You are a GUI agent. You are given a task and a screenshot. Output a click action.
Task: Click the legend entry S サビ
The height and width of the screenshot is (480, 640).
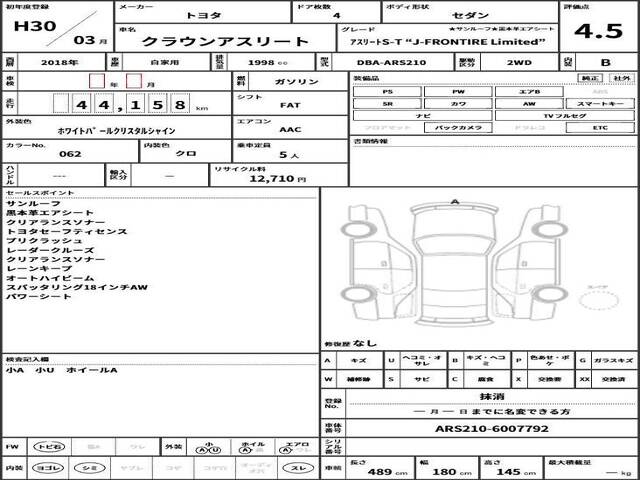click(x=416, y=379)
